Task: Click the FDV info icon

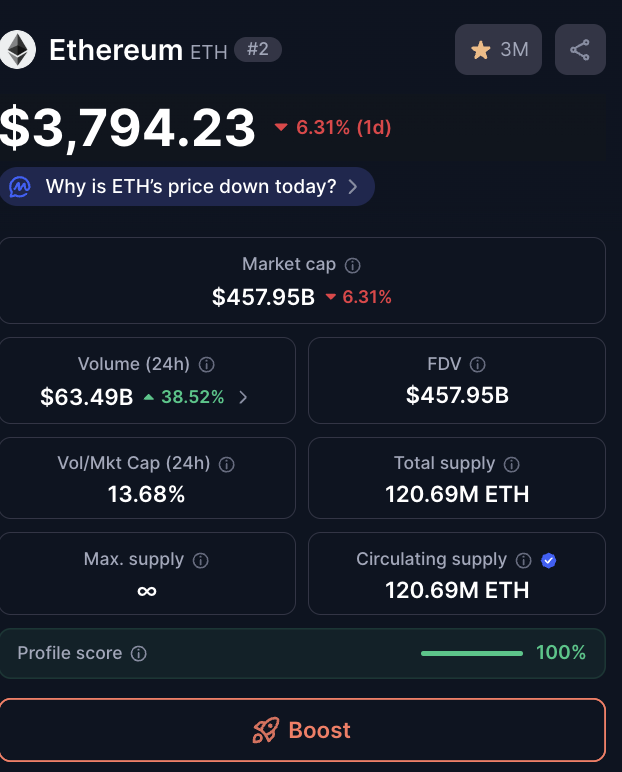Action: click(478, 365)
